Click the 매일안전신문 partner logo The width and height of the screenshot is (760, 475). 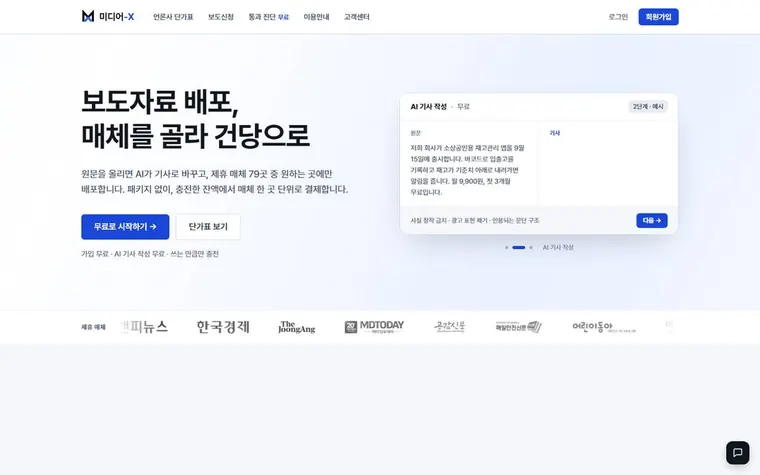518,327
